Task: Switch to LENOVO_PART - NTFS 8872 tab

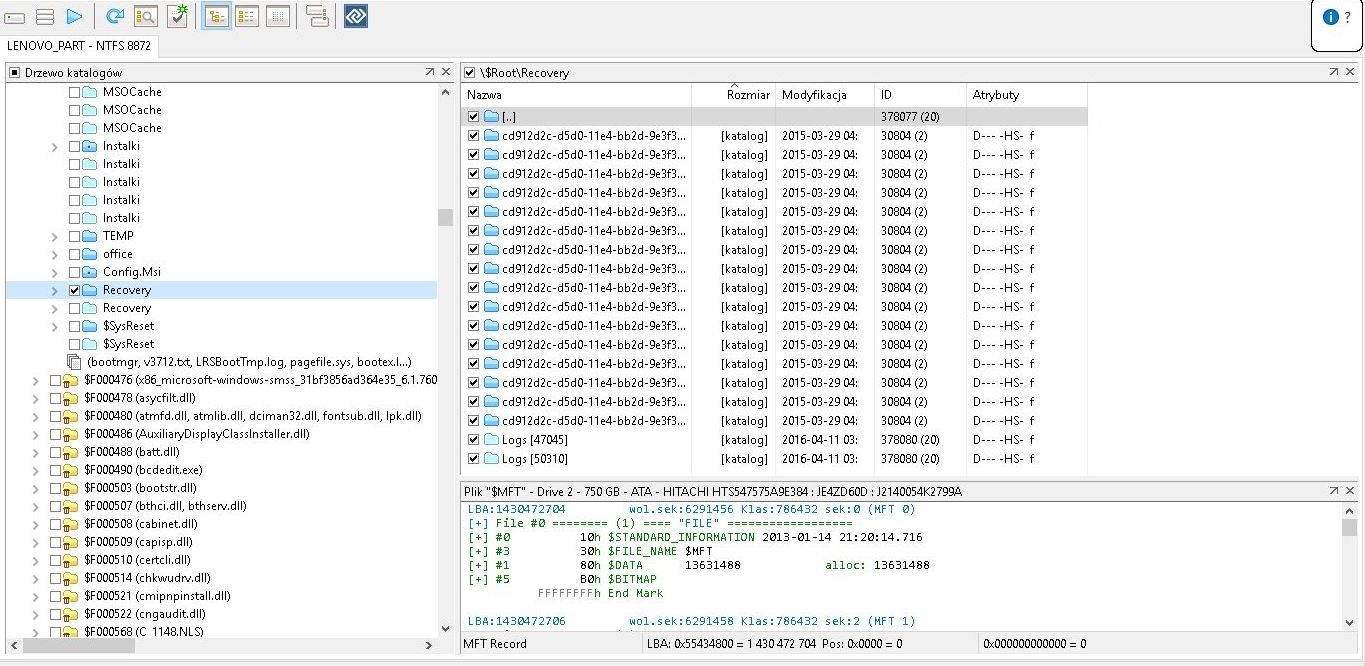Action: point(79,46)
